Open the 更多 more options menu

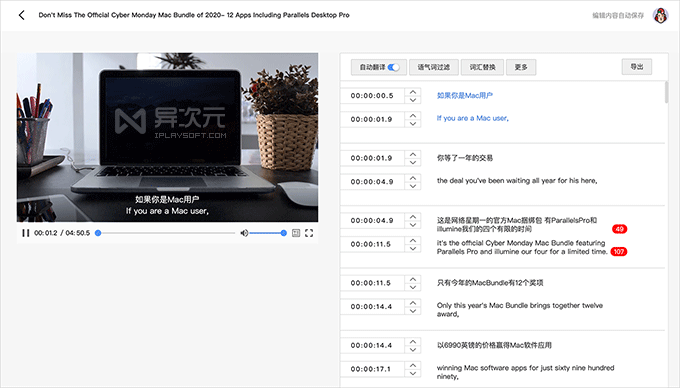(x=521, y=67)
